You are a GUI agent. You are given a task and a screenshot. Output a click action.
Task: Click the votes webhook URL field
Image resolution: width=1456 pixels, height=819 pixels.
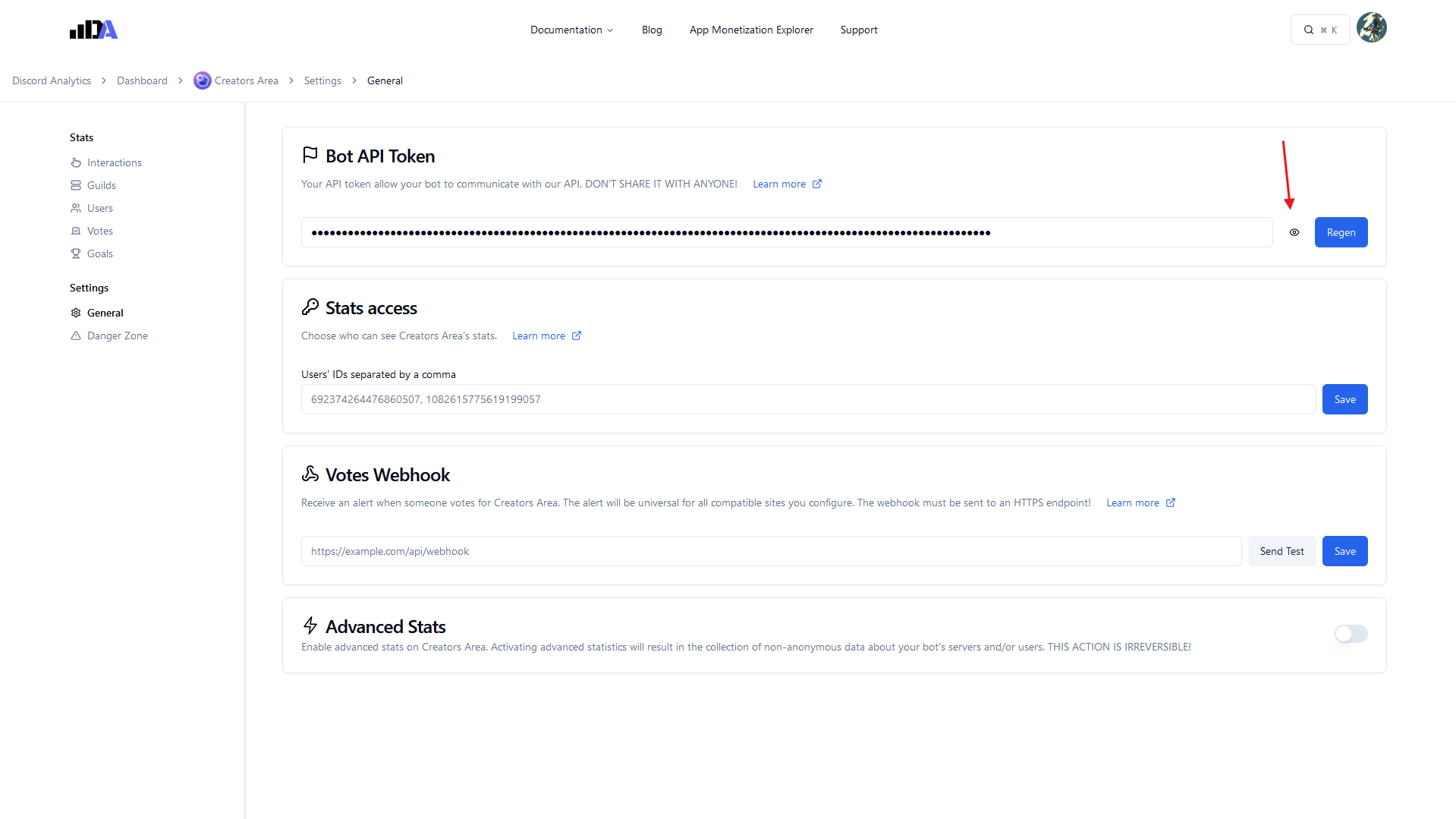click(770, 551)
